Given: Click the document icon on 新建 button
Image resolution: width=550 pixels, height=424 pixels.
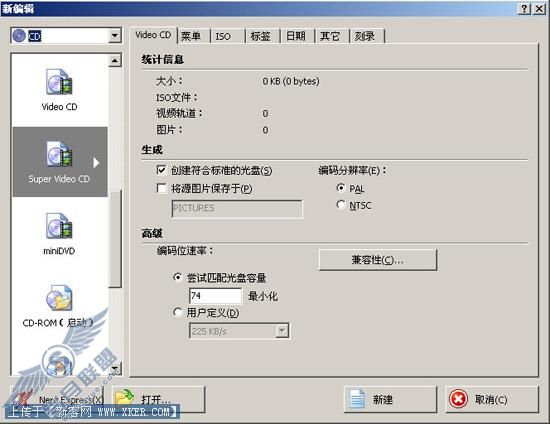Looking at the screenshot, I should click(357, 399).
